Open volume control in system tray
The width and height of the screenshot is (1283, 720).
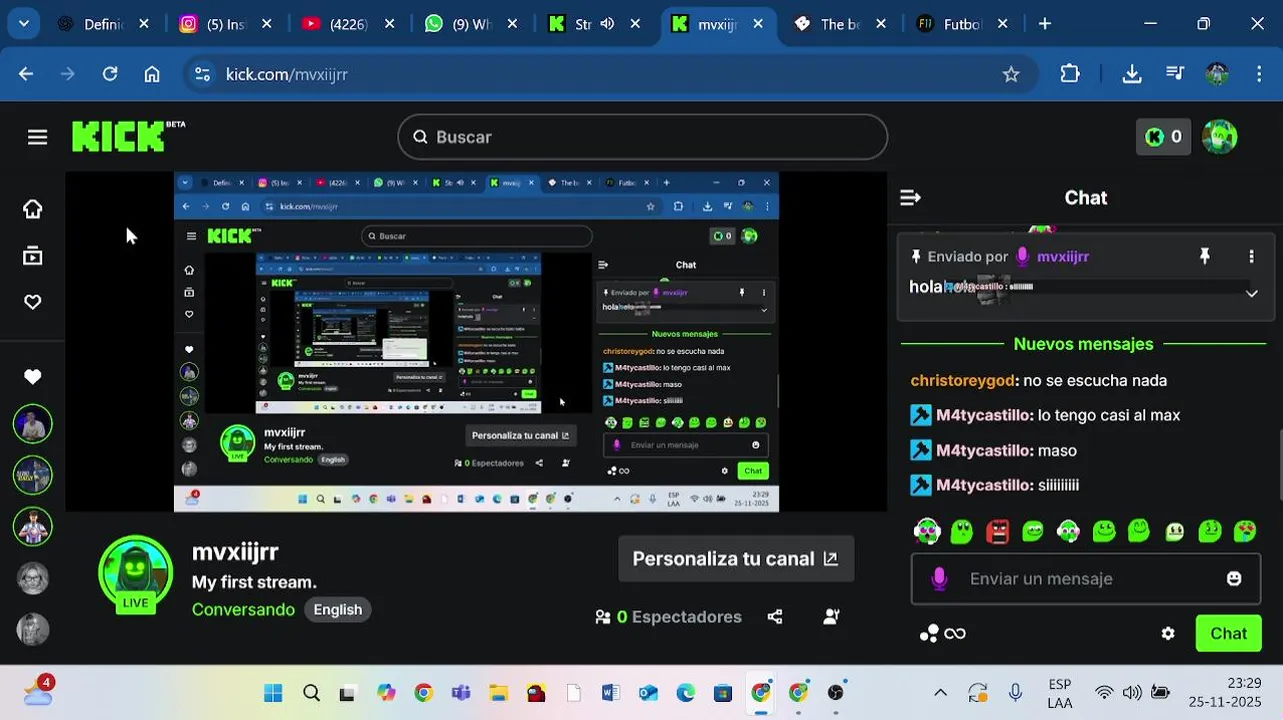pos(1132,693)
